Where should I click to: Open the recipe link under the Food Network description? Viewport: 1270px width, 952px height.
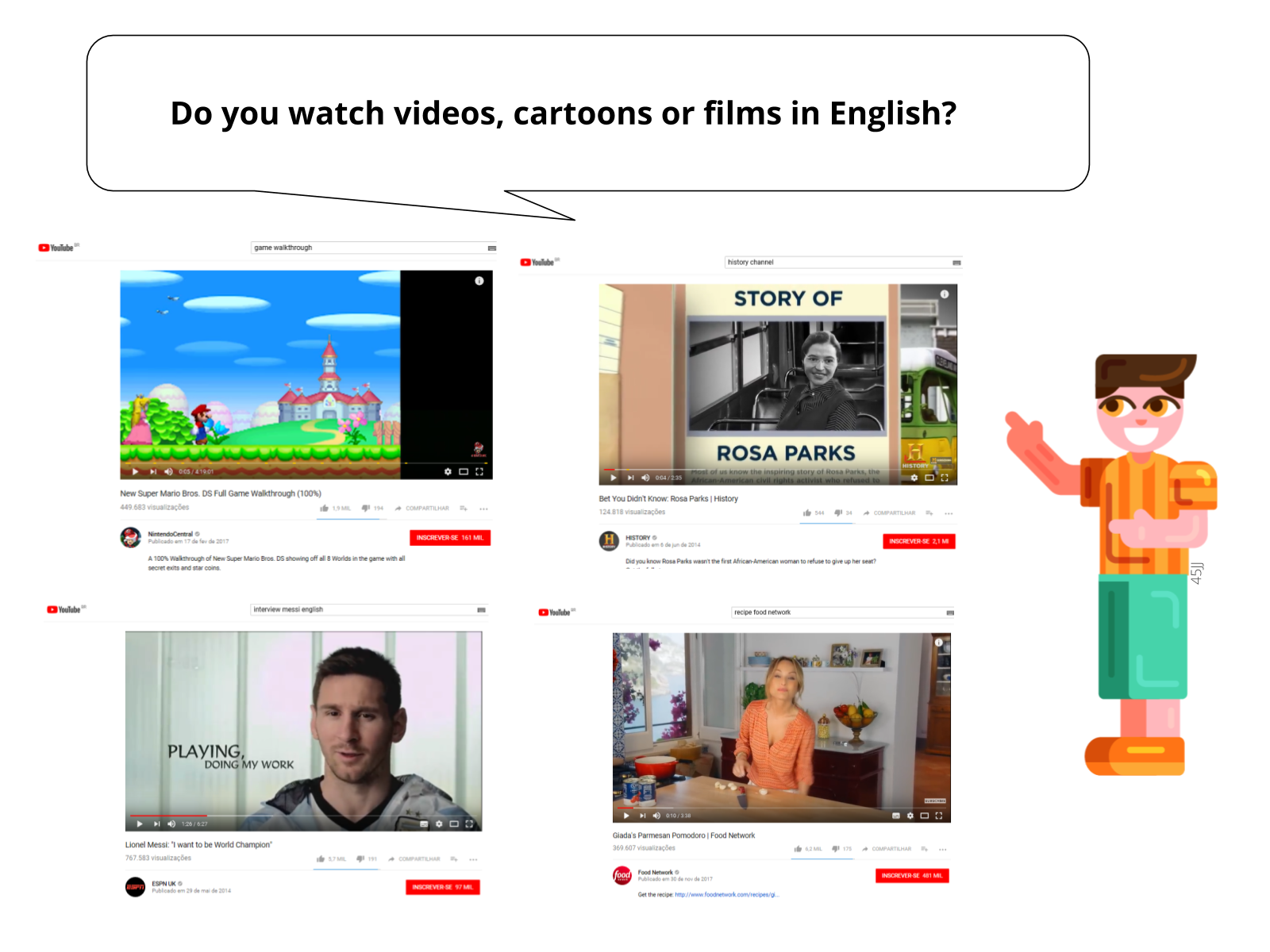pyautogui.click(x=728, y=894)
